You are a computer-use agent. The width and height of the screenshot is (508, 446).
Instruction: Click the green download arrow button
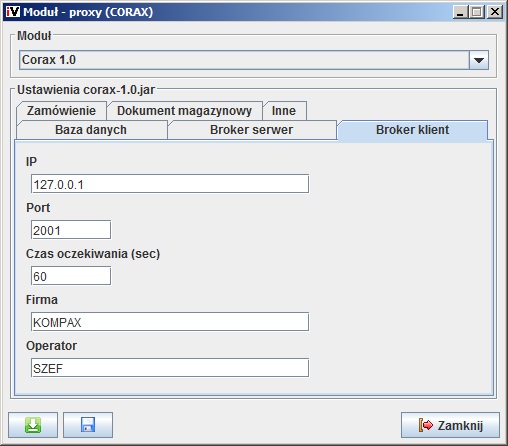[33, 425]
